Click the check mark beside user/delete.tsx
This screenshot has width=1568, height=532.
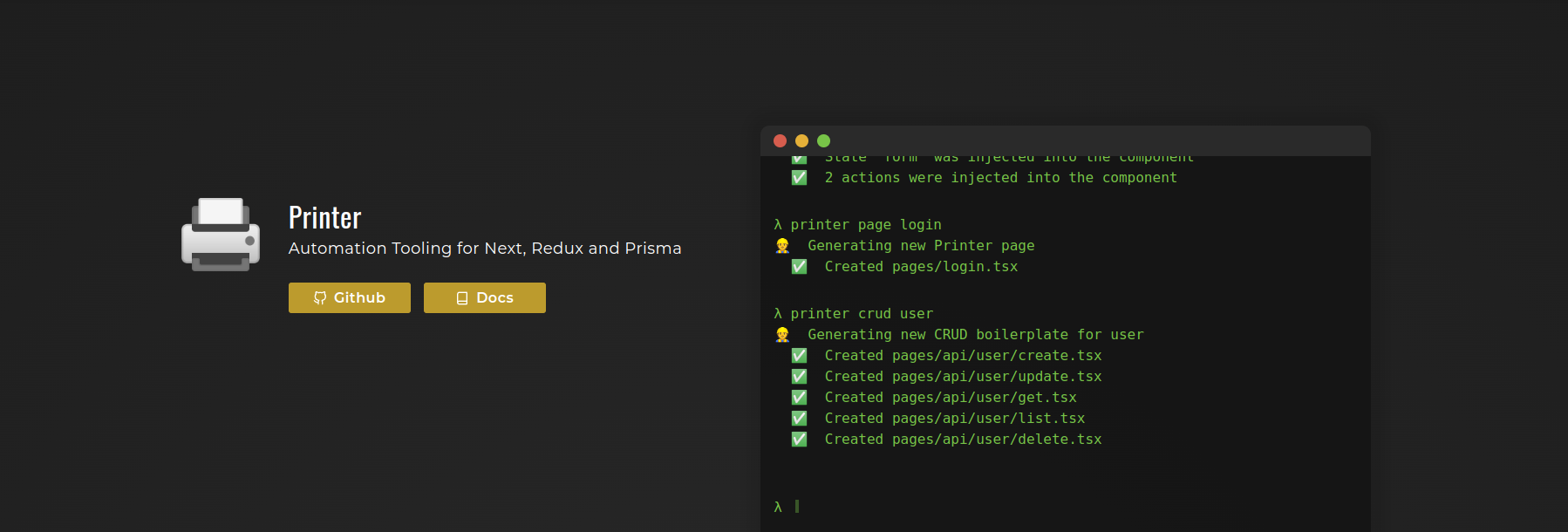click(799, 440)
